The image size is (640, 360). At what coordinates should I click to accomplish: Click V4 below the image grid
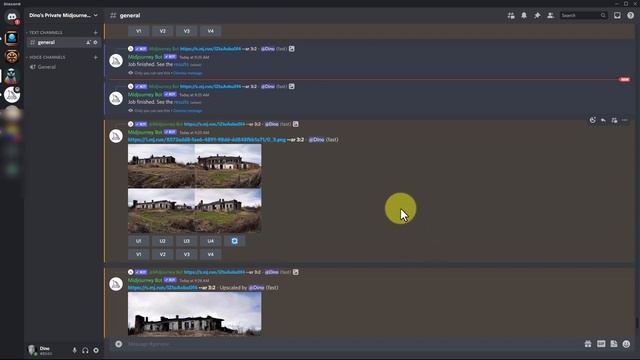211,254
